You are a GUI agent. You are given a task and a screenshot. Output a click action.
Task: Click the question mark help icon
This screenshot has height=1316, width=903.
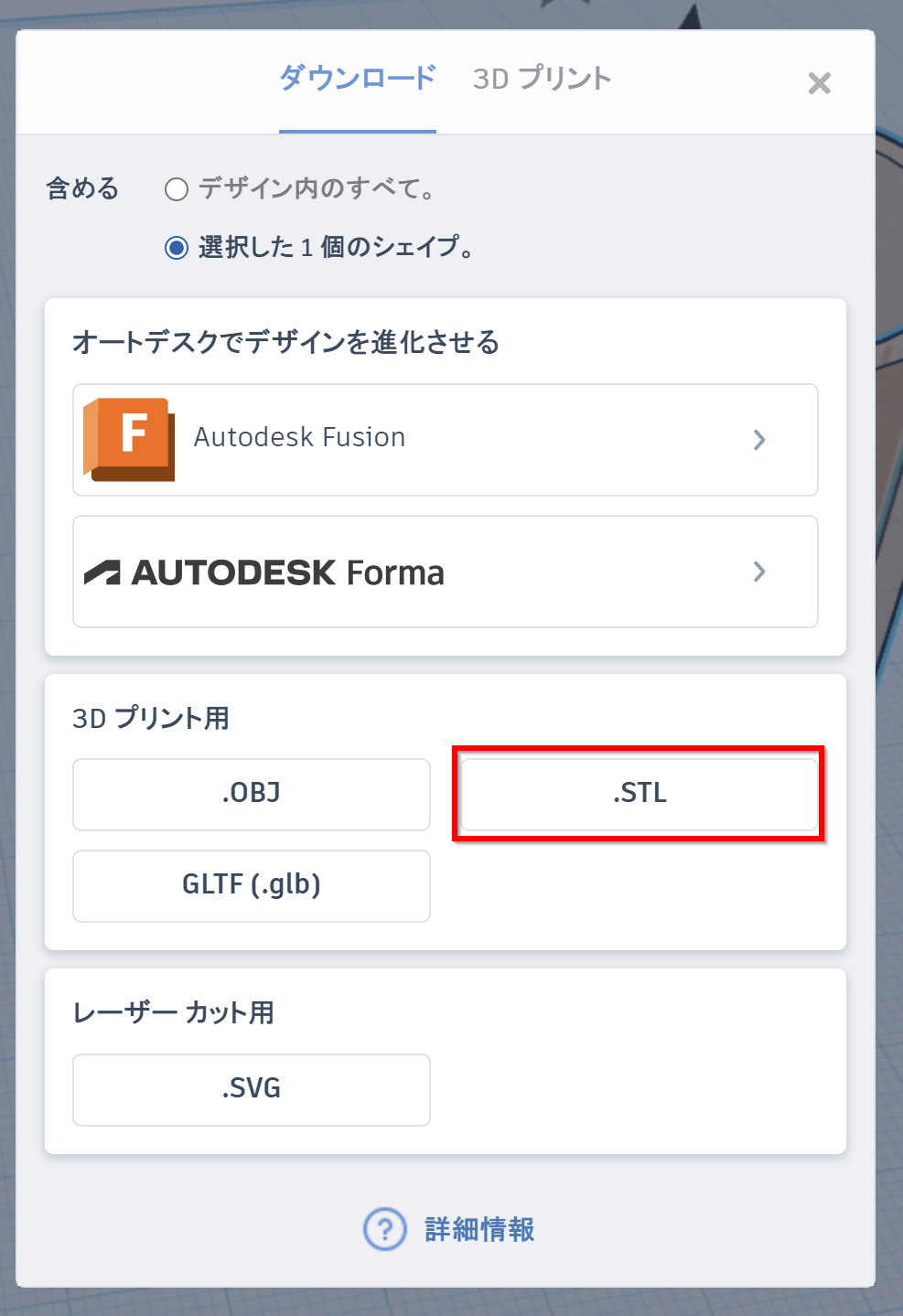coord(385,1229)
